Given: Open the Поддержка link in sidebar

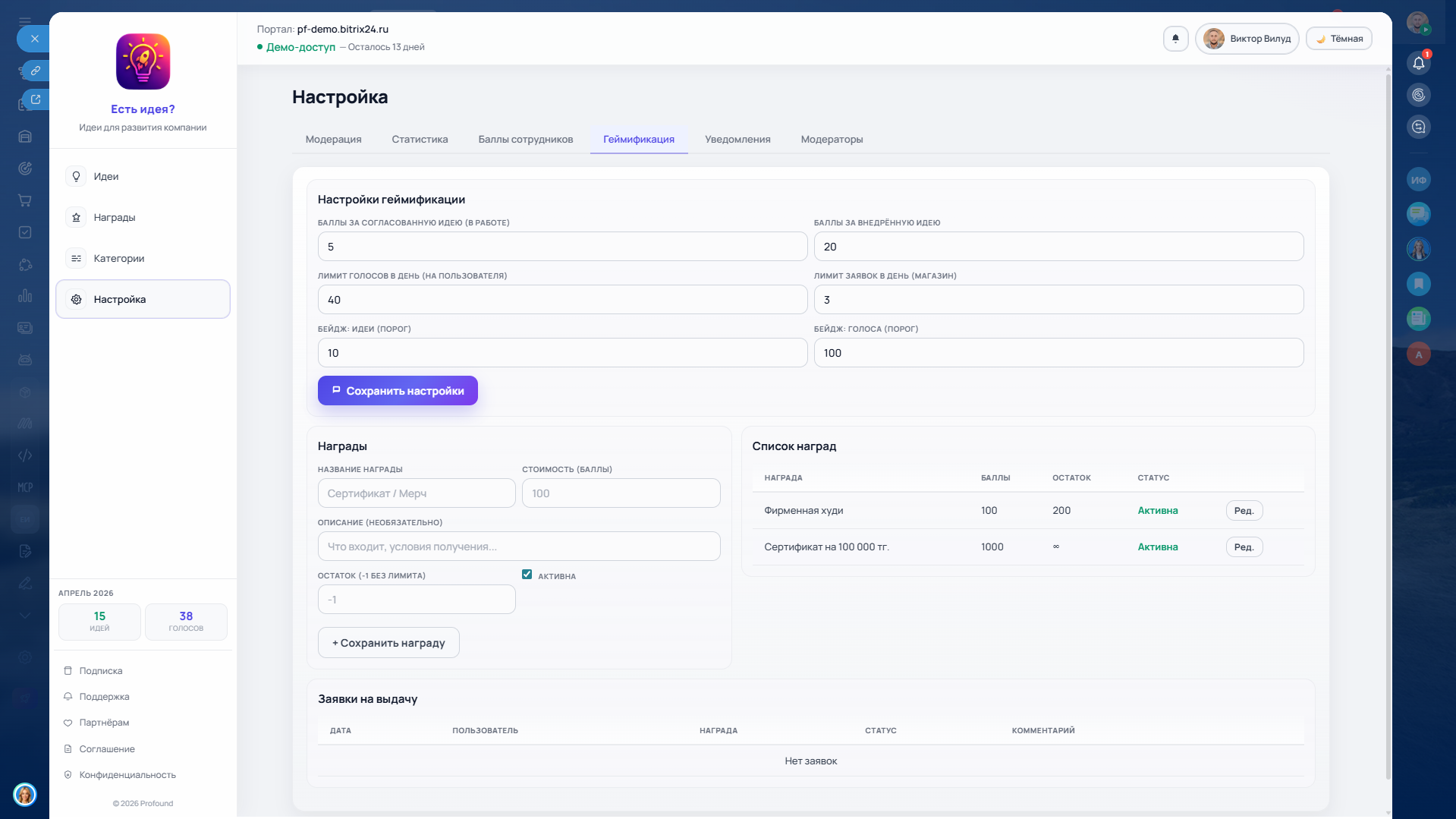Looking at the screenshot, I should coord(104,697).
